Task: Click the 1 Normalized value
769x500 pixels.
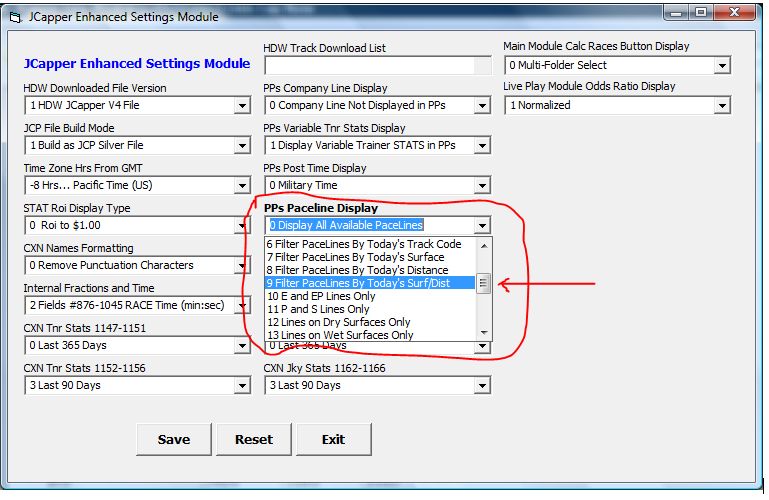Action: tap(540, 105)
